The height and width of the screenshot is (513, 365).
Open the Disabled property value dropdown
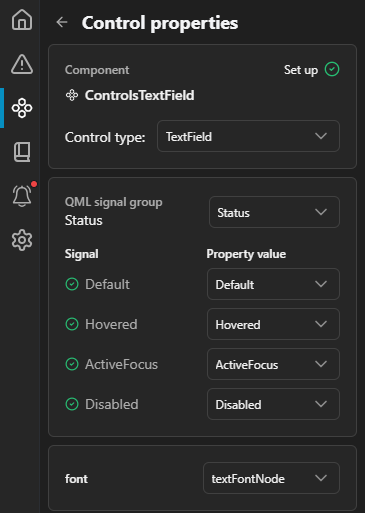click(273, 404)
